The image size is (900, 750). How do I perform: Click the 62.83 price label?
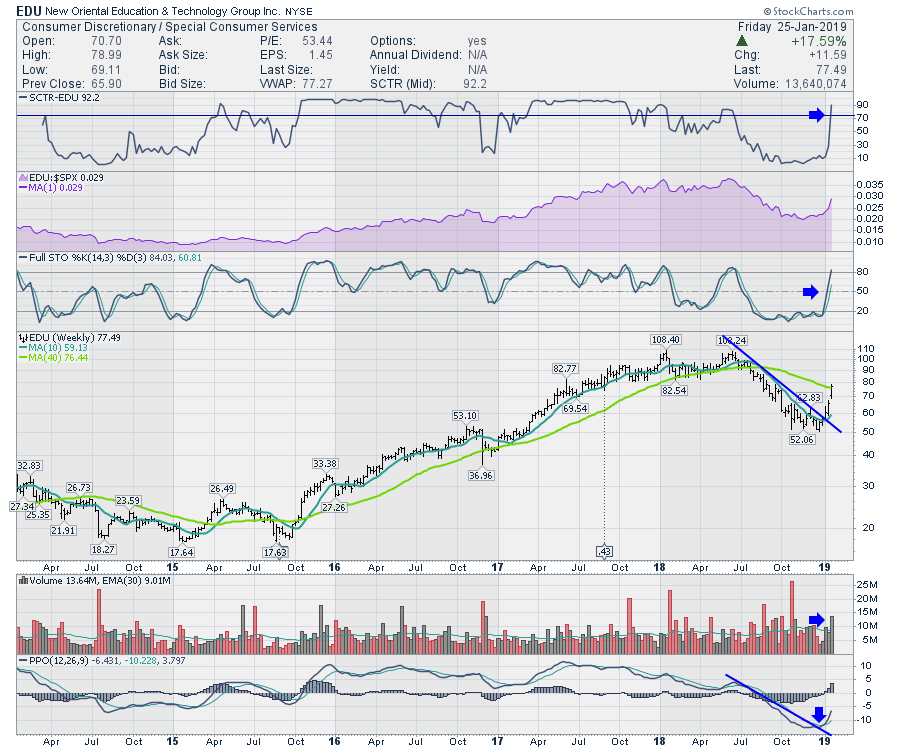[809, 398]
